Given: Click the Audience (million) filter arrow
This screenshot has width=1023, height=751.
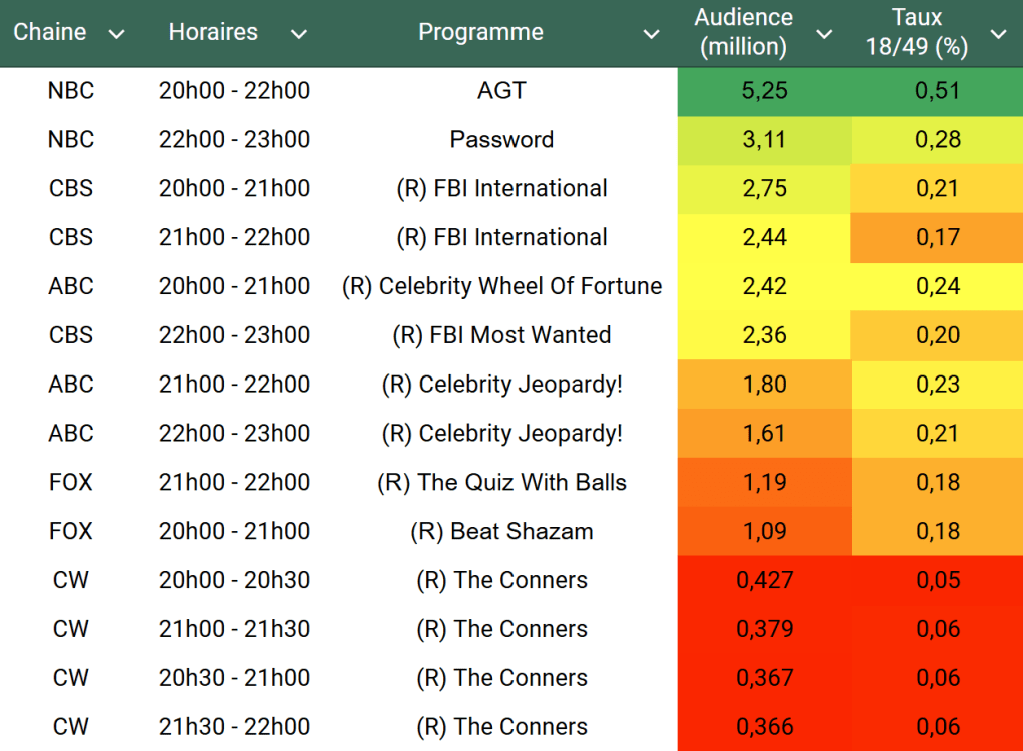Looking at the screenshot, I should pos(824,34).
